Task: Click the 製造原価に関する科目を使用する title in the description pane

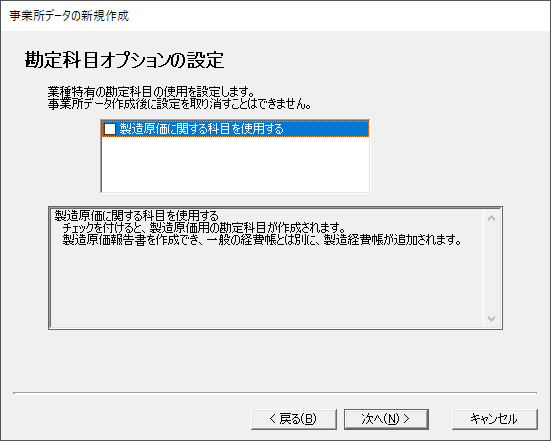Action: pyautogui.click(x=137, y=215)
